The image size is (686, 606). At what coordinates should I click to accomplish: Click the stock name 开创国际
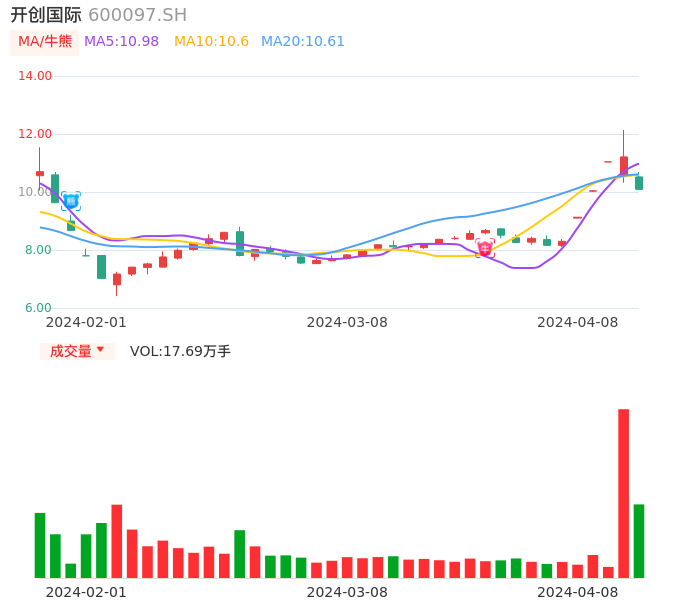click(46, 15)
